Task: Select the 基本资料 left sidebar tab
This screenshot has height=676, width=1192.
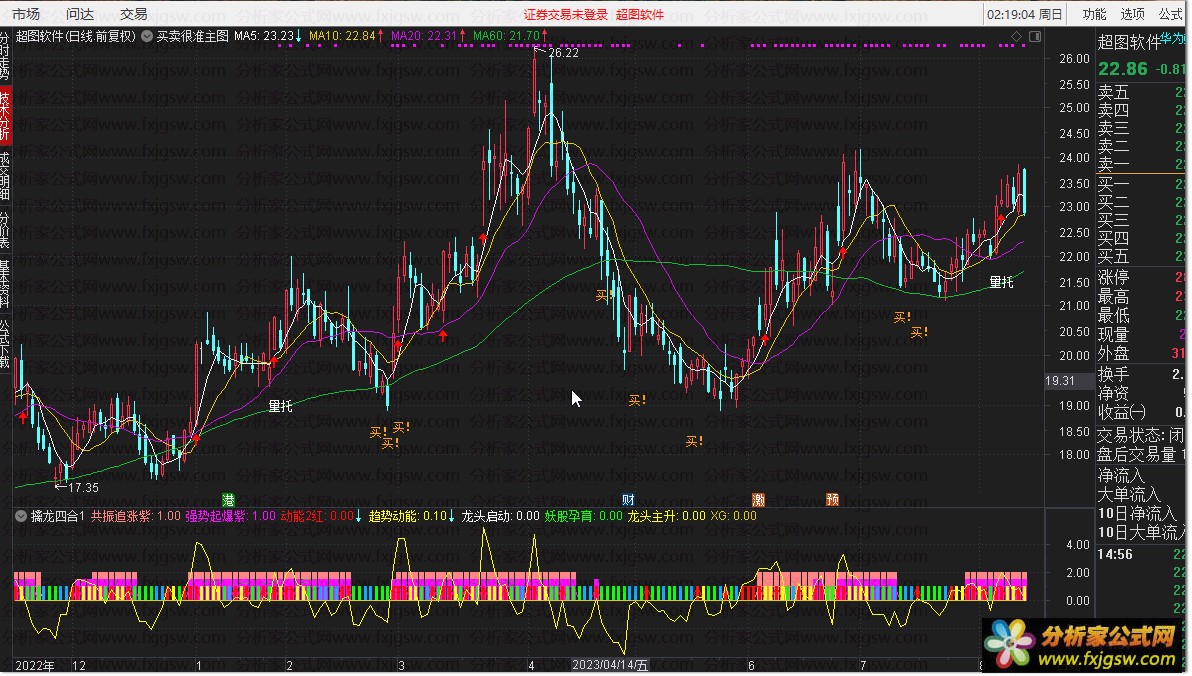Action: tap(5, 283)
